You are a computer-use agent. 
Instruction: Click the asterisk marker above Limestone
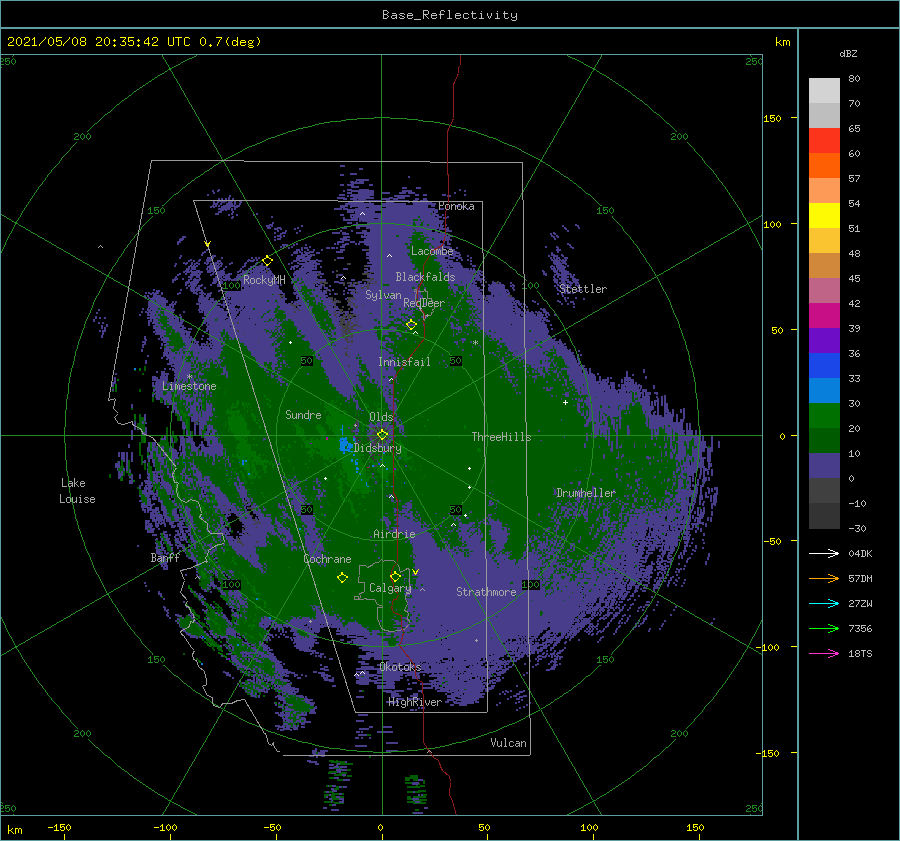(189, 377)
